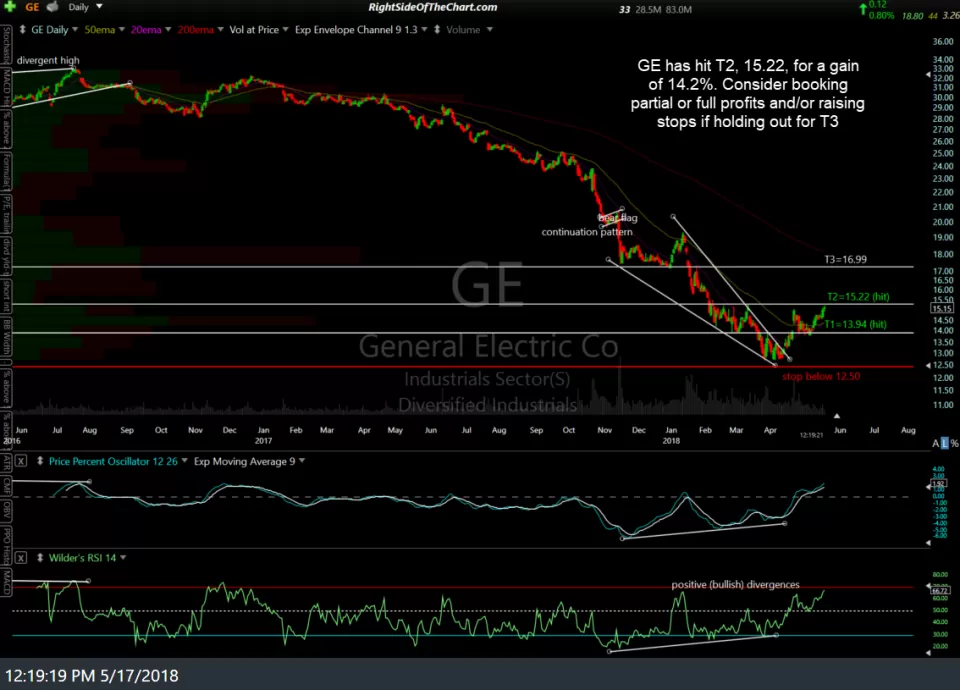Open the BB Width sidebar tab
960x690 pixels.
pos(6,337)
